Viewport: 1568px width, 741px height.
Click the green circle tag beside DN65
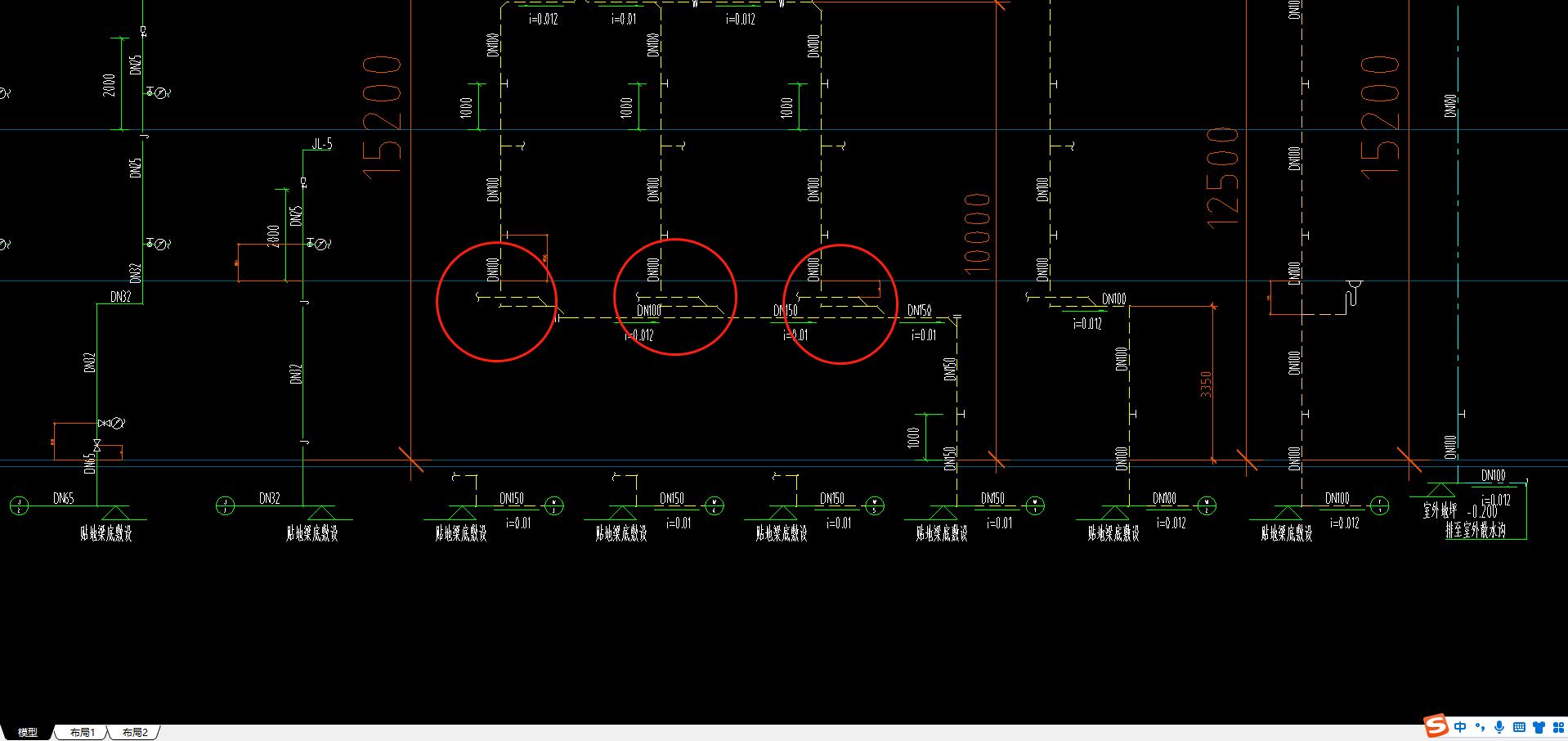[x=19, y=506]
